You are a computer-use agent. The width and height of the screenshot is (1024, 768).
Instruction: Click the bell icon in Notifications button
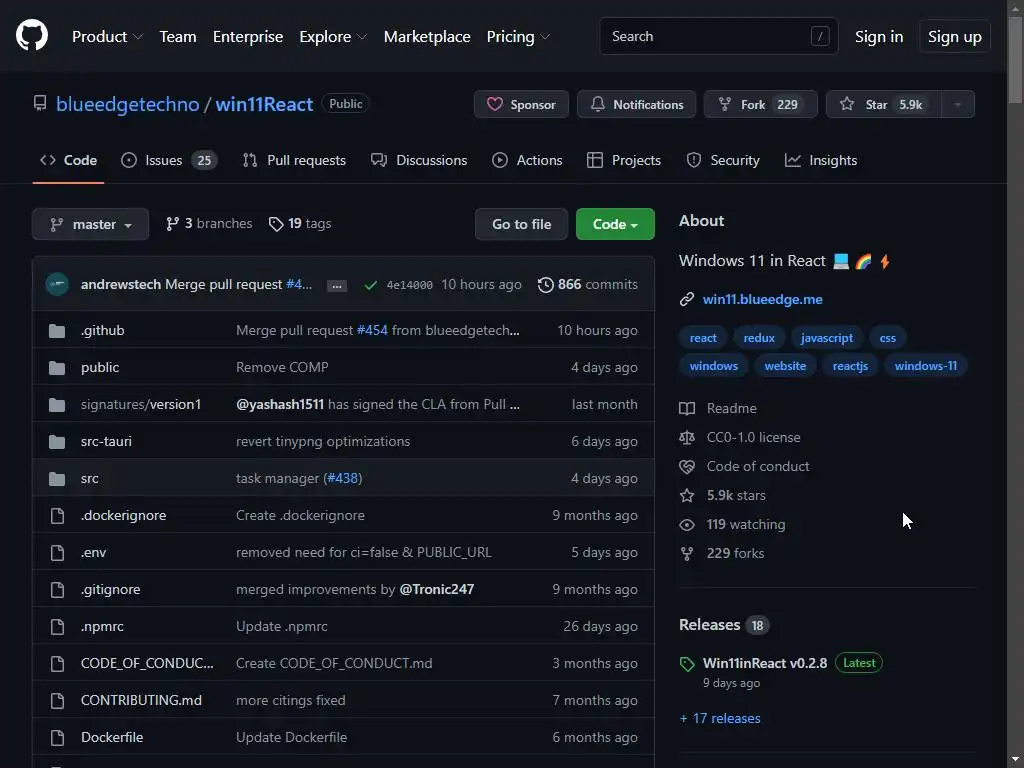pos(598,104)
